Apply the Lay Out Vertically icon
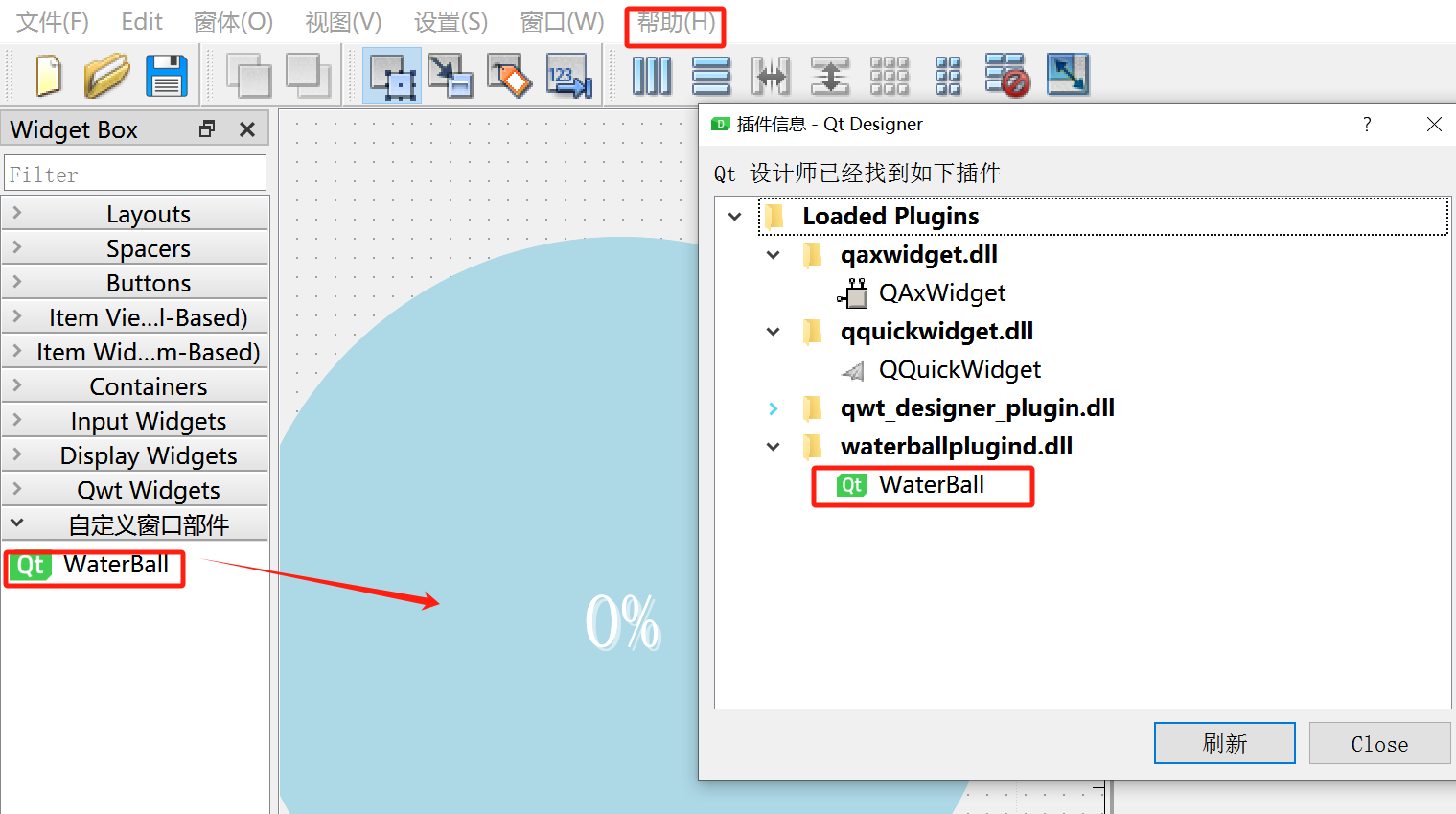This screenshot has height=814, width=1456. (x=711, y=76)
